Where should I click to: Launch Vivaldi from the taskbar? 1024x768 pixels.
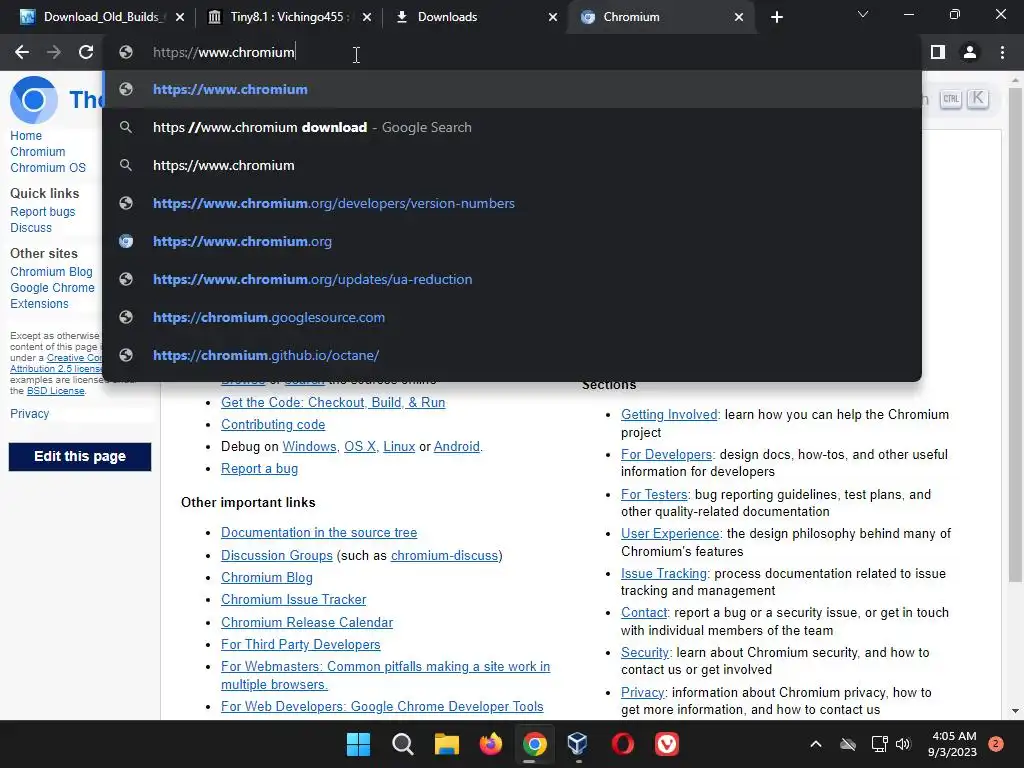667,744
